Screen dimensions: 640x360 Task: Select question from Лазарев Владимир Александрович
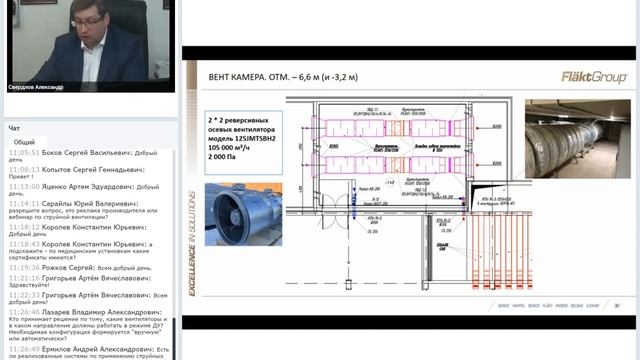(x=88, y=325)
